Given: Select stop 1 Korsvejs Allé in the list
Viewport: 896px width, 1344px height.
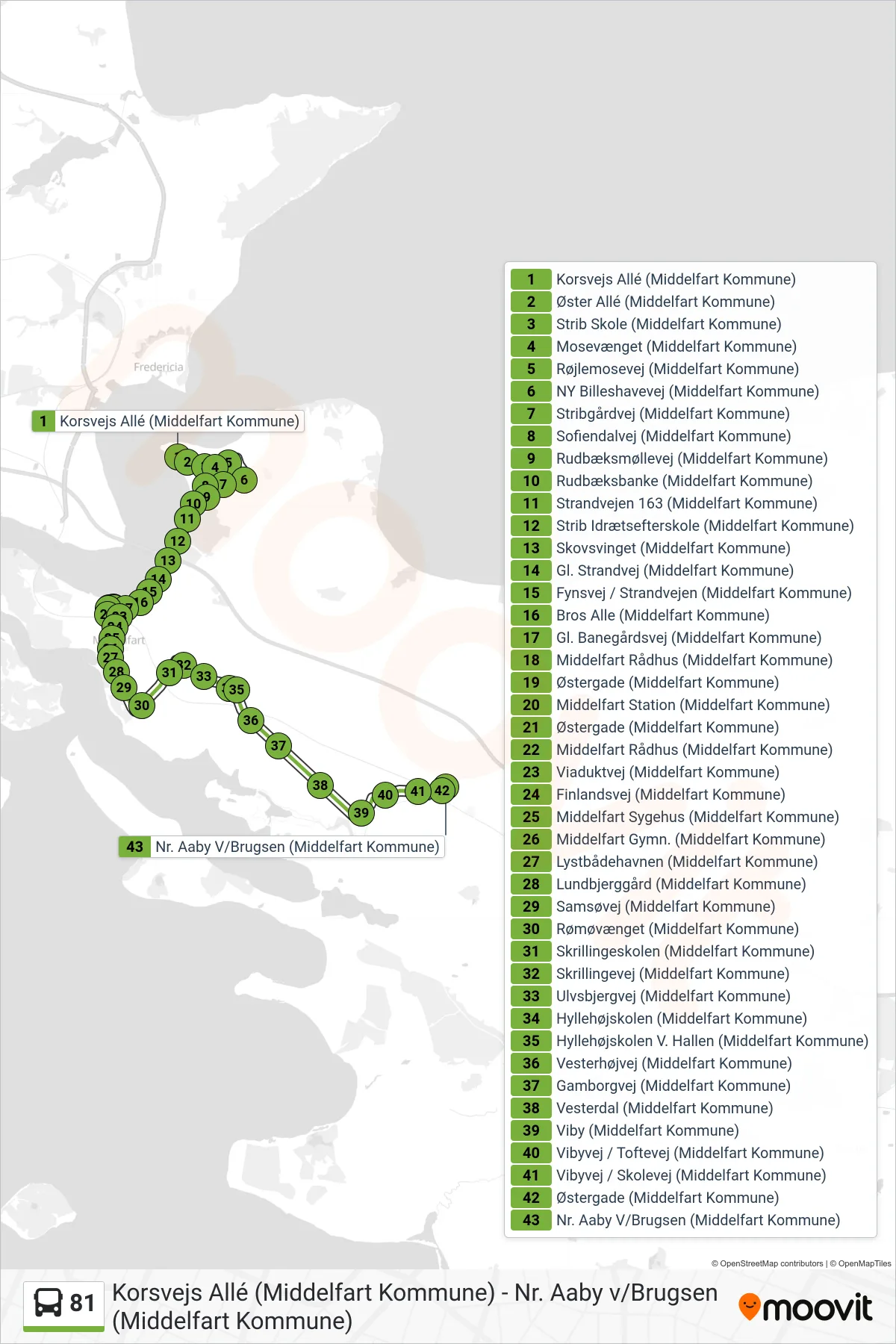Looking at the screenshot, I should point(690,279).
